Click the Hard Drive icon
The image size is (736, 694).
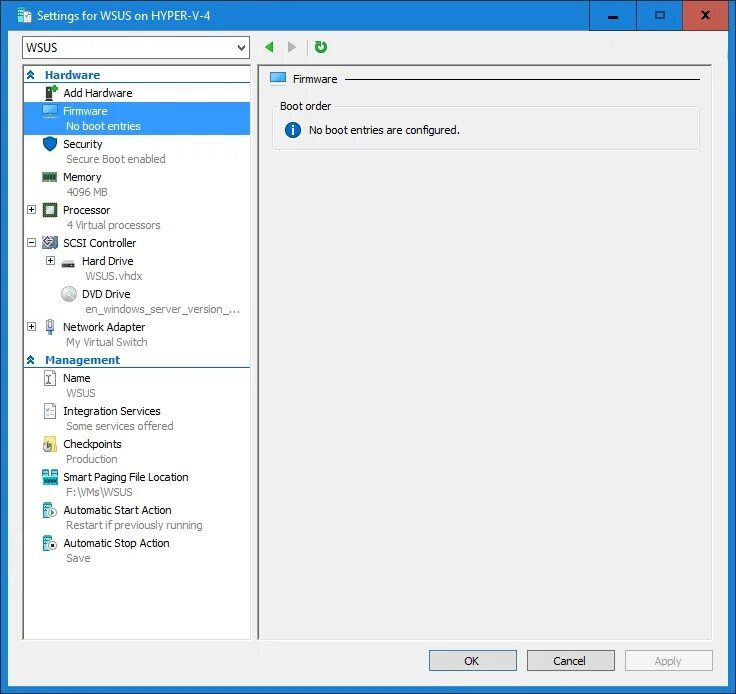(68, 264)
